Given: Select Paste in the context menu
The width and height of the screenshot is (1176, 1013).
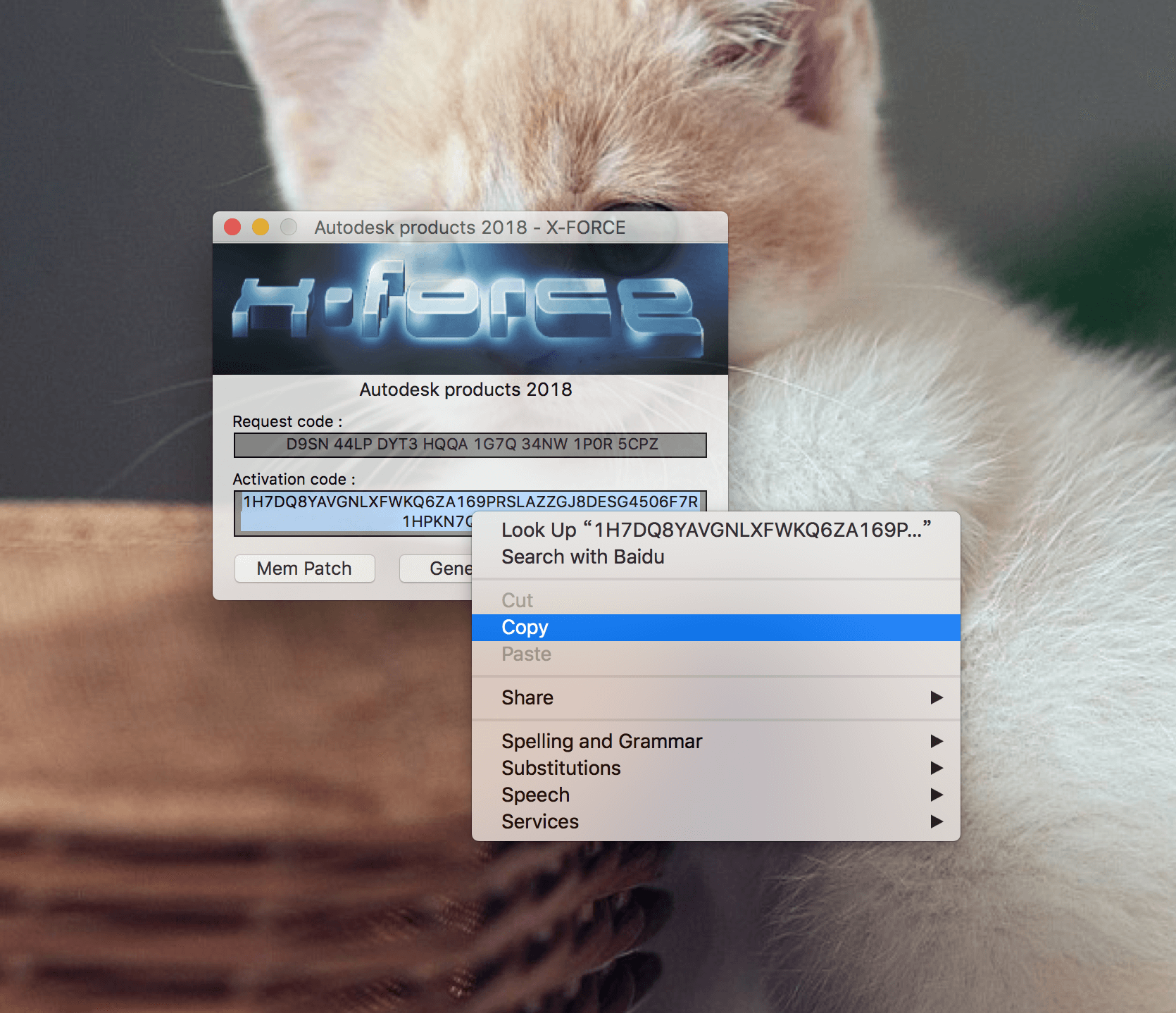Looking at the screenshot, I should (x=715, y=654).
